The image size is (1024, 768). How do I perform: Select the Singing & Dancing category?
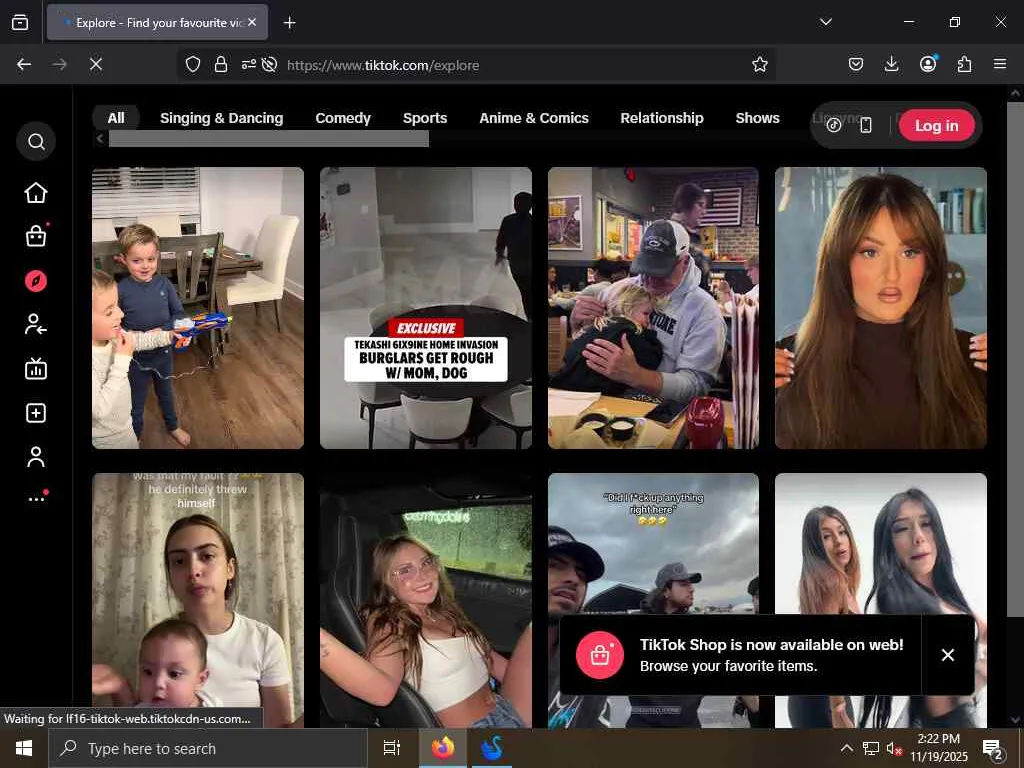tap(221, 118)
